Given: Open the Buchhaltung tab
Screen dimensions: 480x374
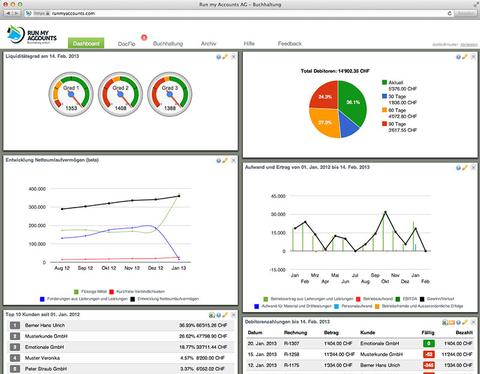Looking at the screenshot, I should click(x=168, y=44).
